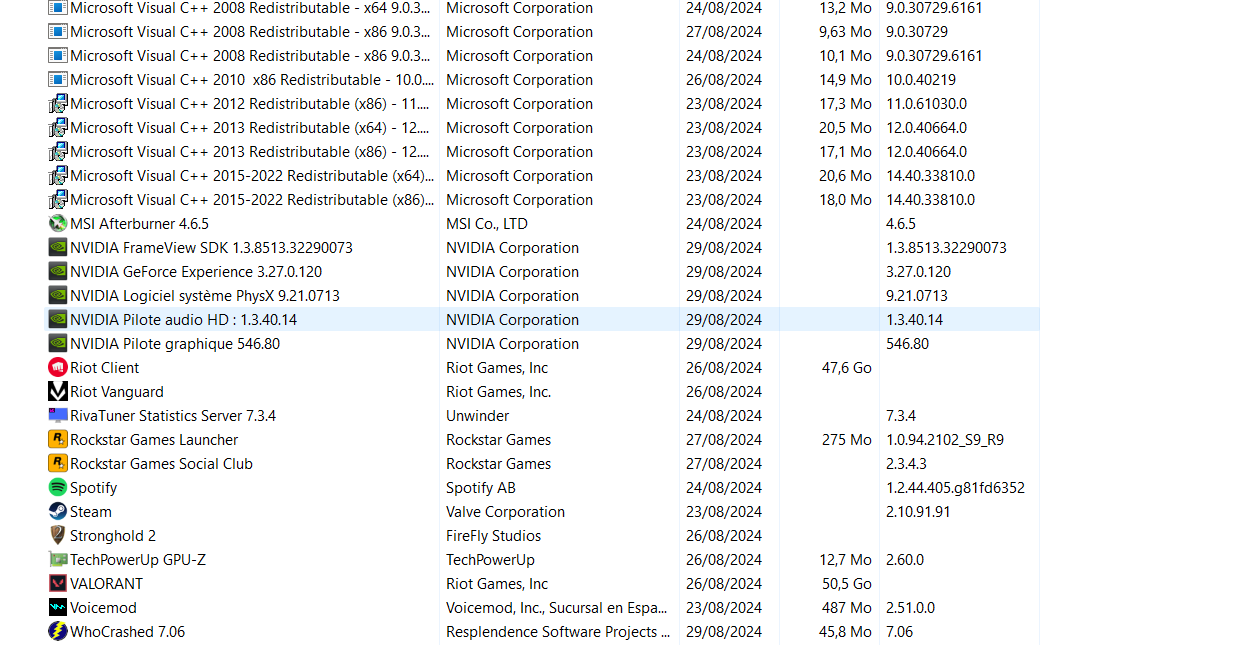Click the '9,63 Mo' size cell
This screenshot has height=645, width=1251.
click(845, 32)
